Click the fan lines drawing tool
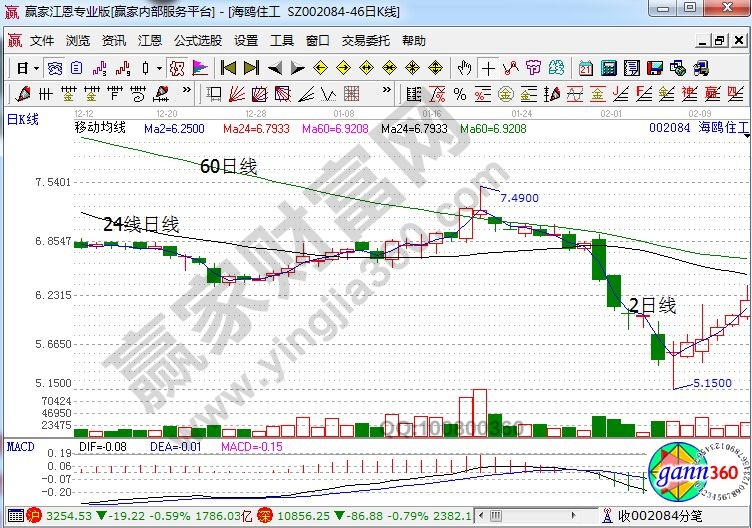Image resolution: width=752 pixels, height=528 pixels. 235,95
